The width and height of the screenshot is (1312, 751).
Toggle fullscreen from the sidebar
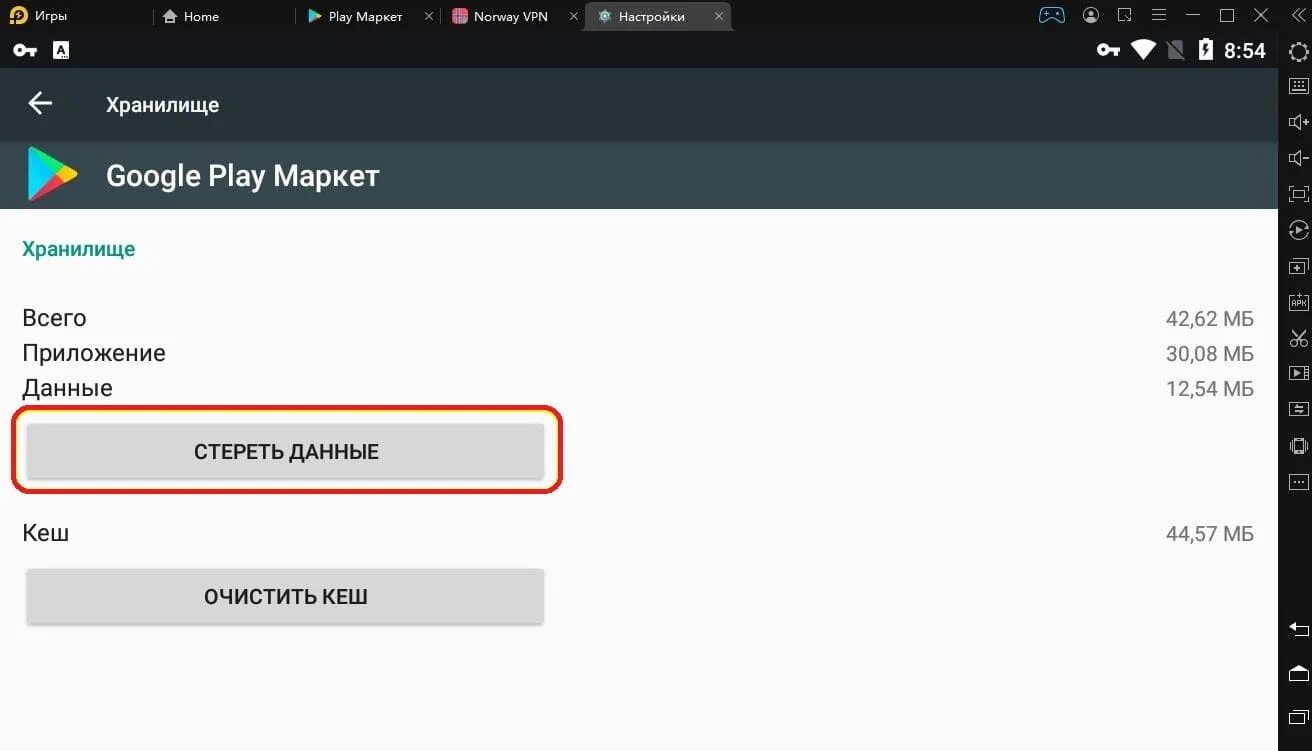point(1298,194)
